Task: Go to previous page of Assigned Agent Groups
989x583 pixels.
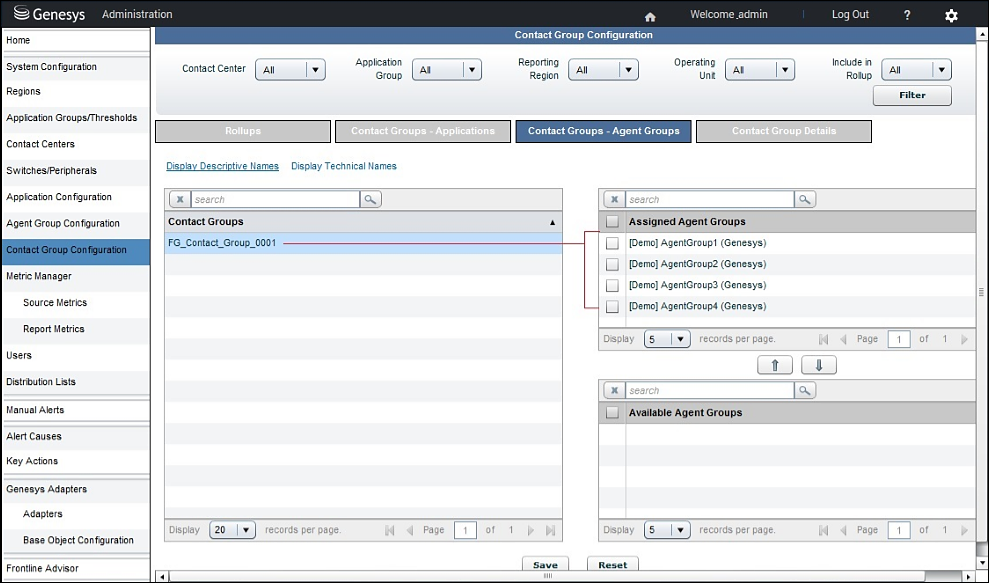Action: 843,339
